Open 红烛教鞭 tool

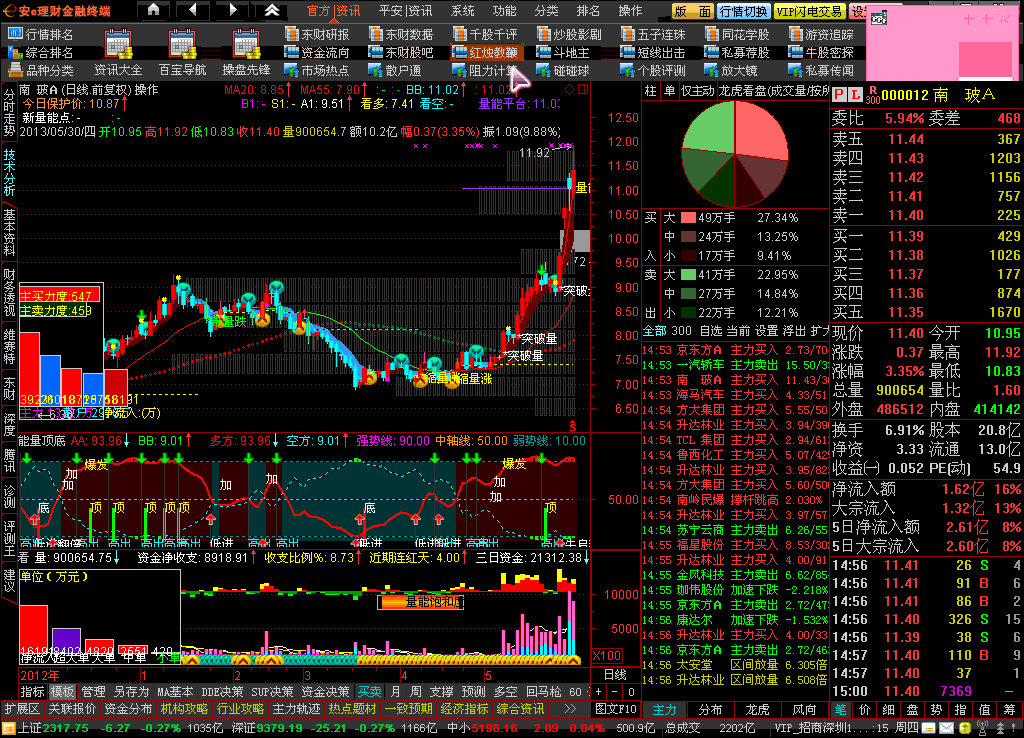487,52
